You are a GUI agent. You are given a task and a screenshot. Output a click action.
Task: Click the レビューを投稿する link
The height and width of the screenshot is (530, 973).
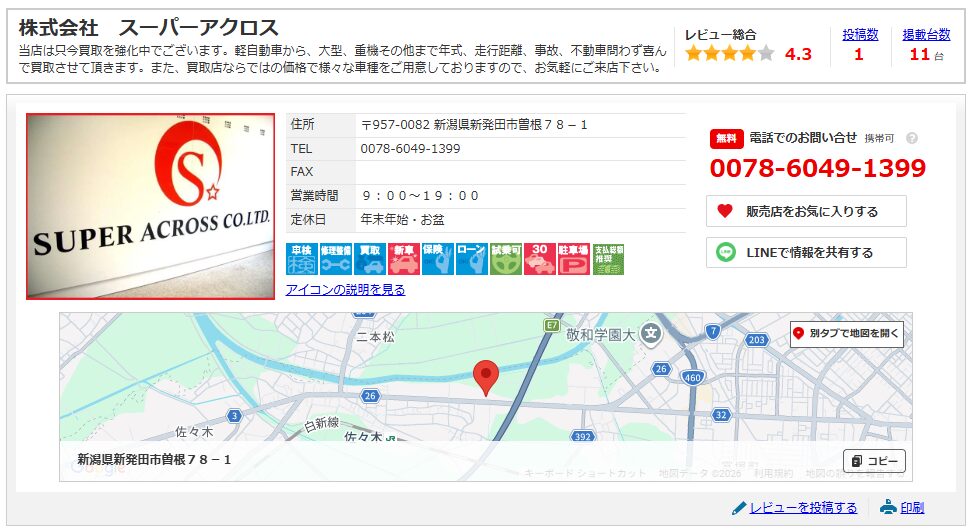[x=802, y=508]
